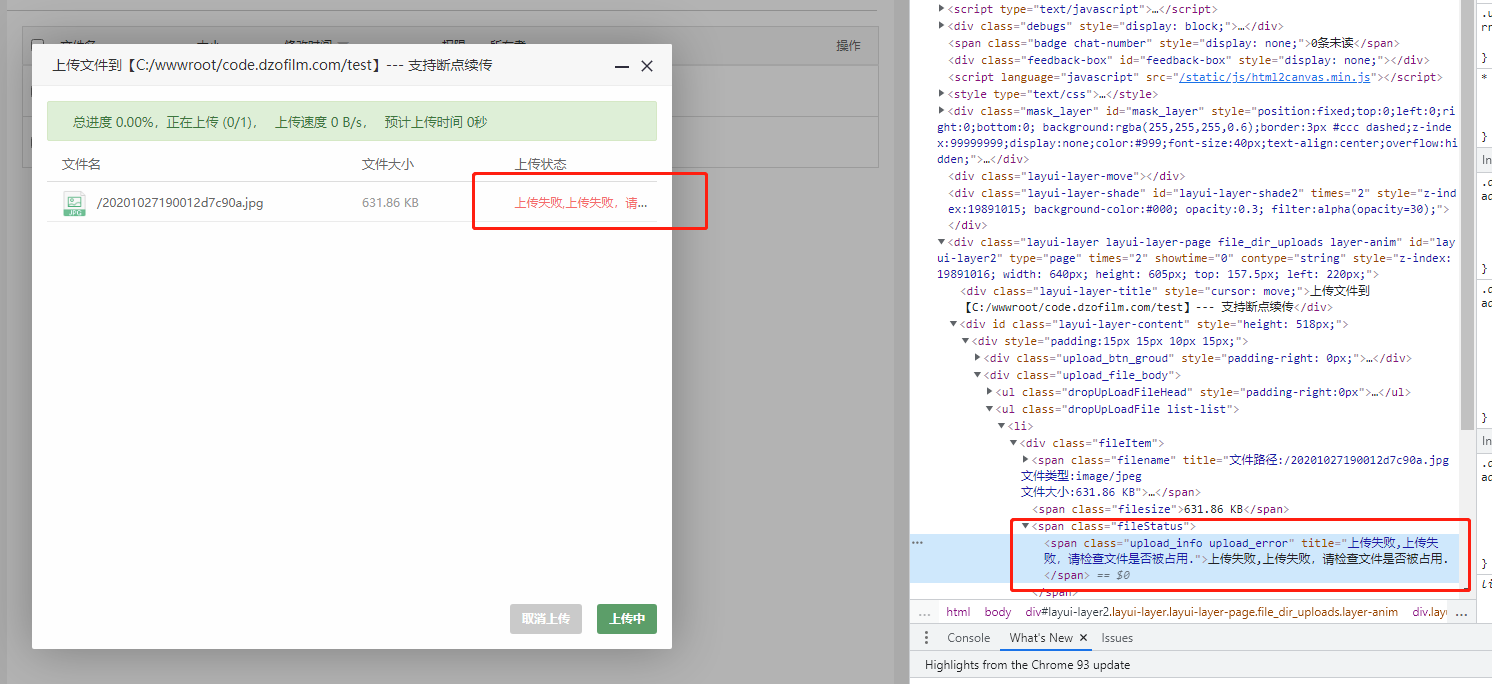Expand the span class="filename" node
Viewport: 1492px width, 684px height.
pyautogui.click(x=1025, y=460)
